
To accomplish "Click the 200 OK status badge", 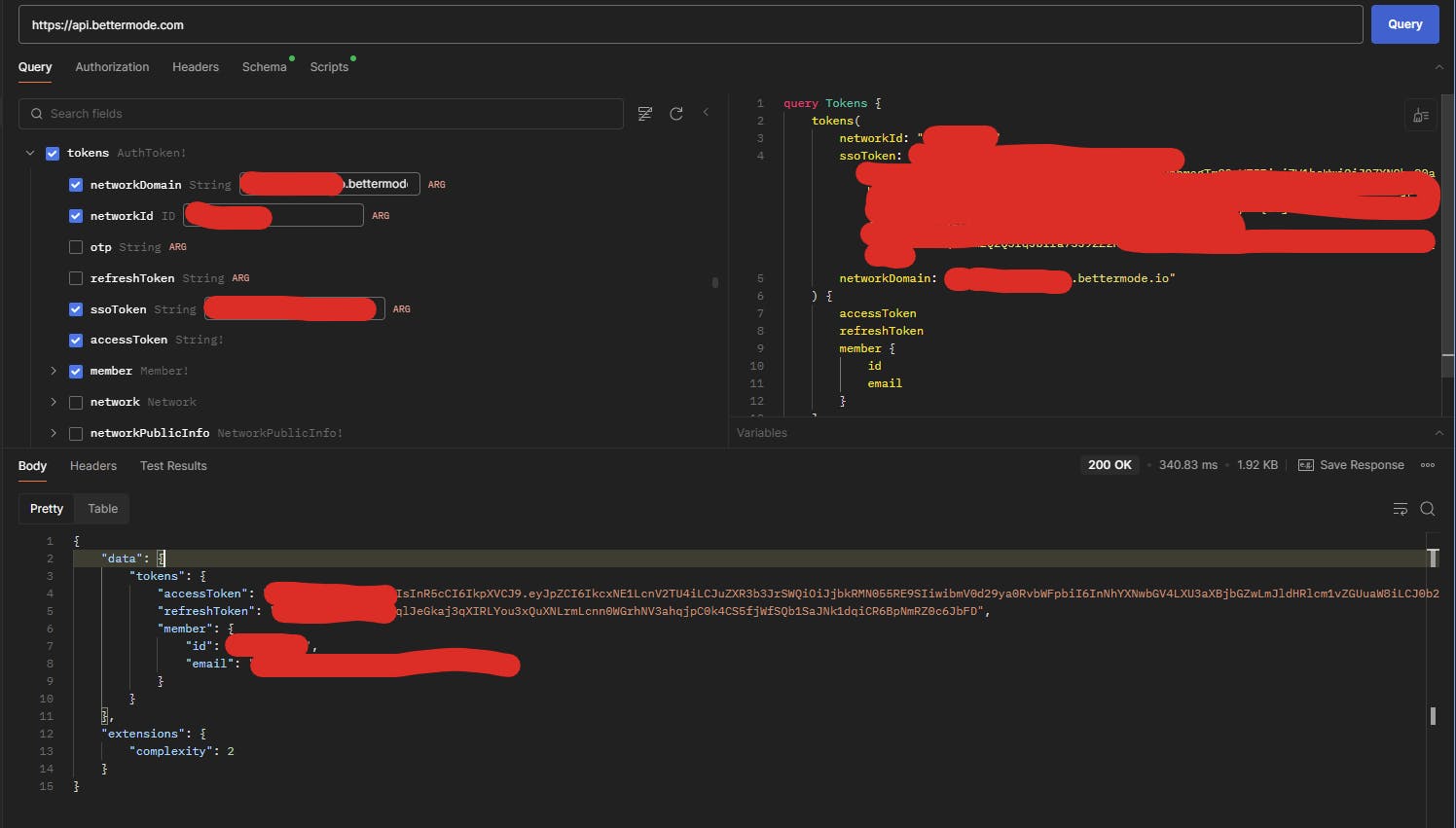I will point(1110,465).
